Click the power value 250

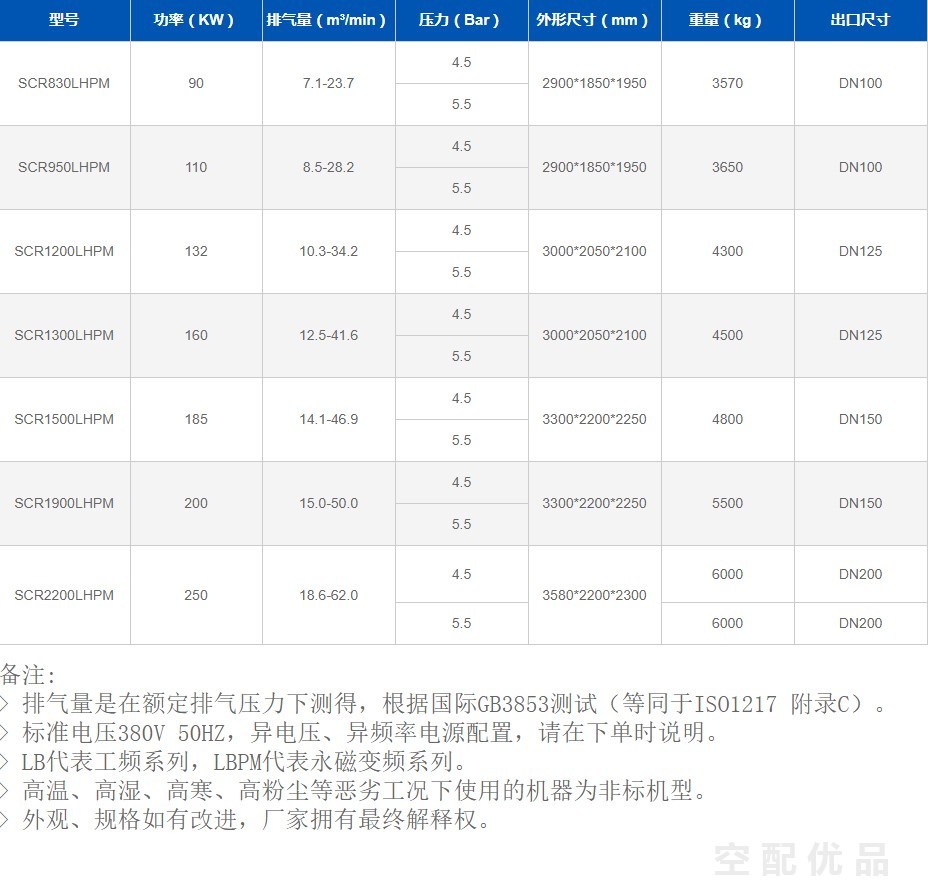[x=196, y=595]
